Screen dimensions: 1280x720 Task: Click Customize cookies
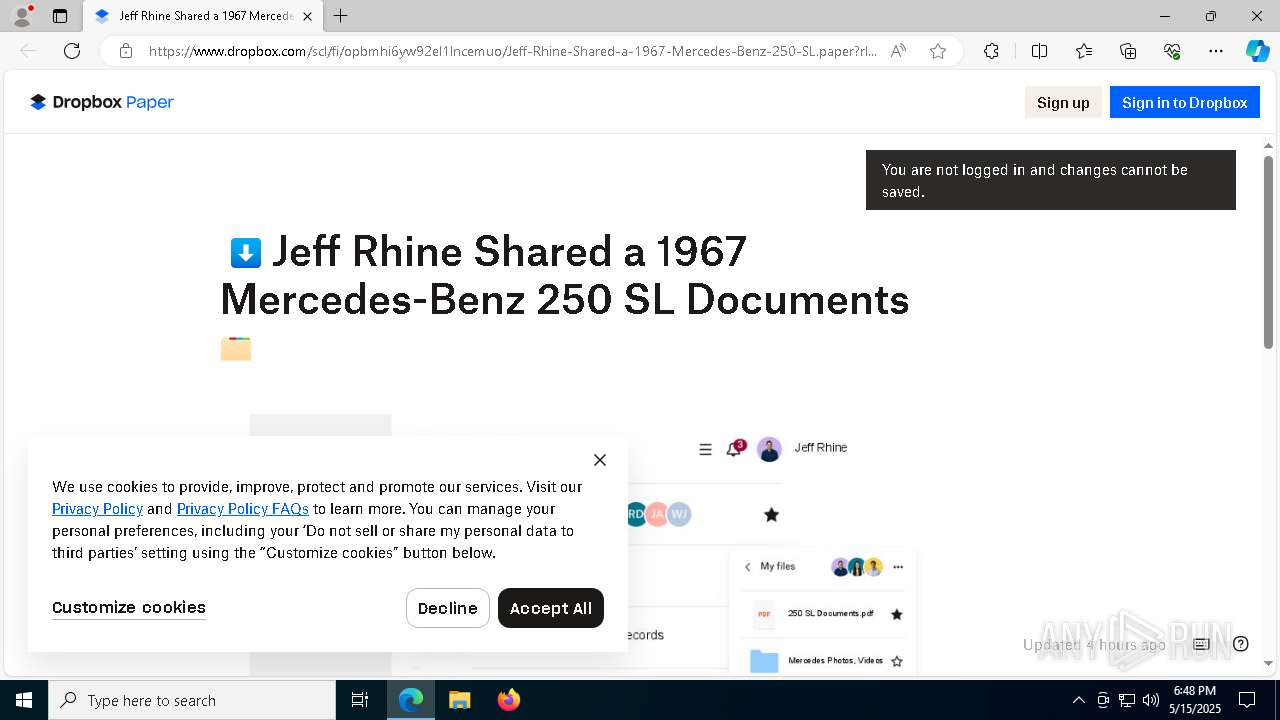tap(129, 607)
